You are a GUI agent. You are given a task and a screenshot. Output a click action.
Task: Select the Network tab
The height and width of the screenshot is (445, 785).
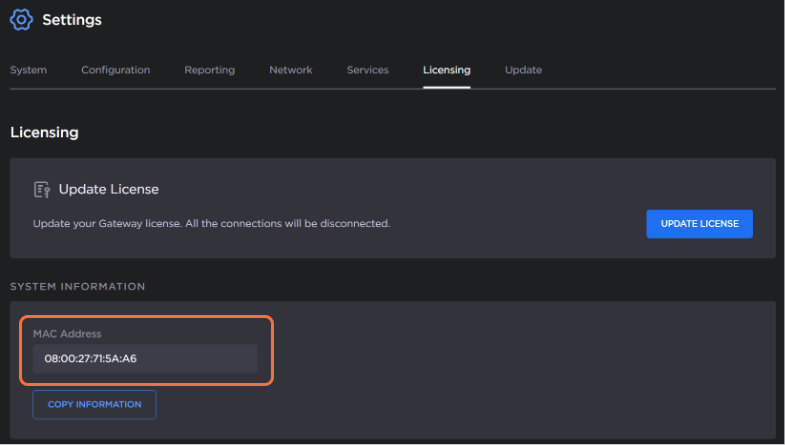pos(290,70)
